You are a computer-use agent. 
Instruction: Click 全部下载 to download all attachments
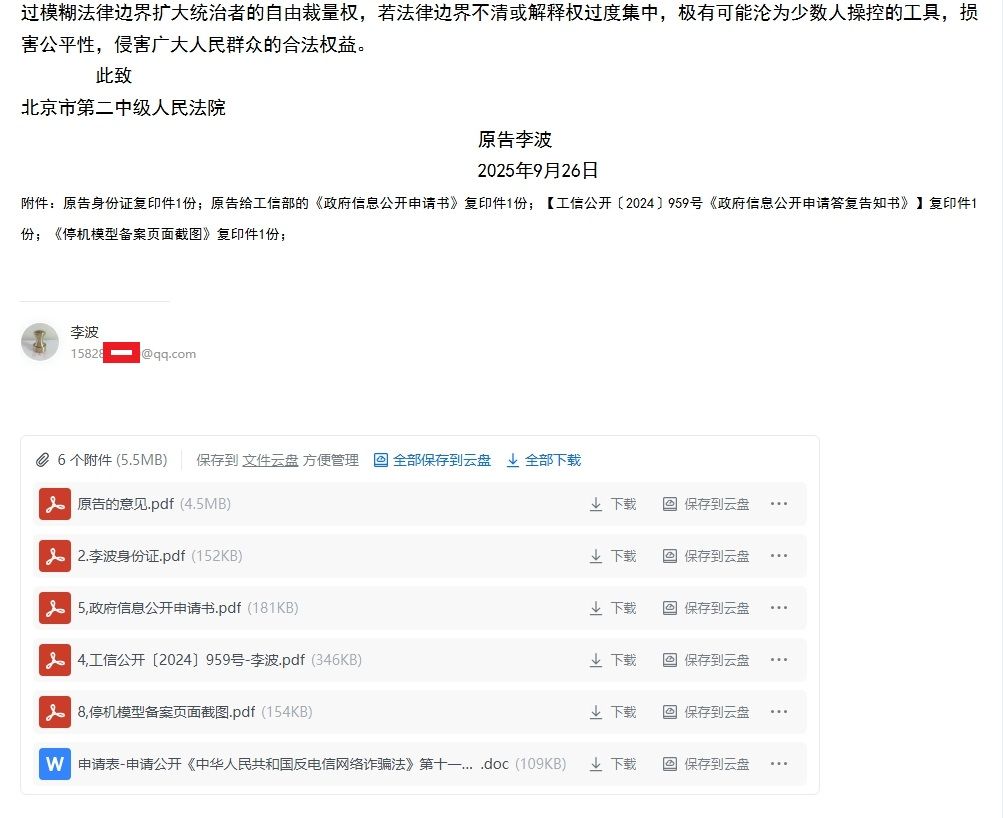(543, 460)
